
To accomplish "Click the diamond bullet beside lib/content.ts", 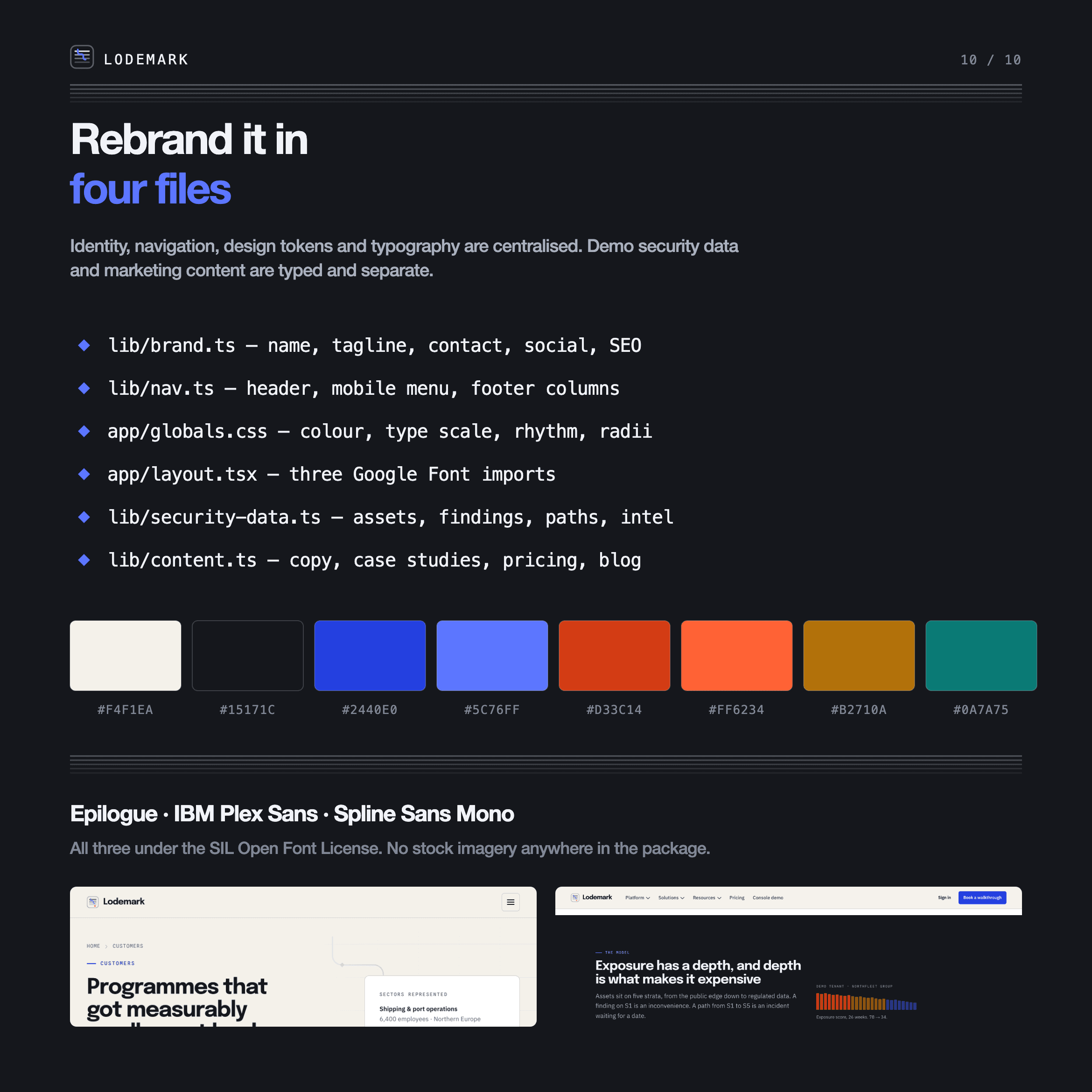I will (x=84, y=560).
